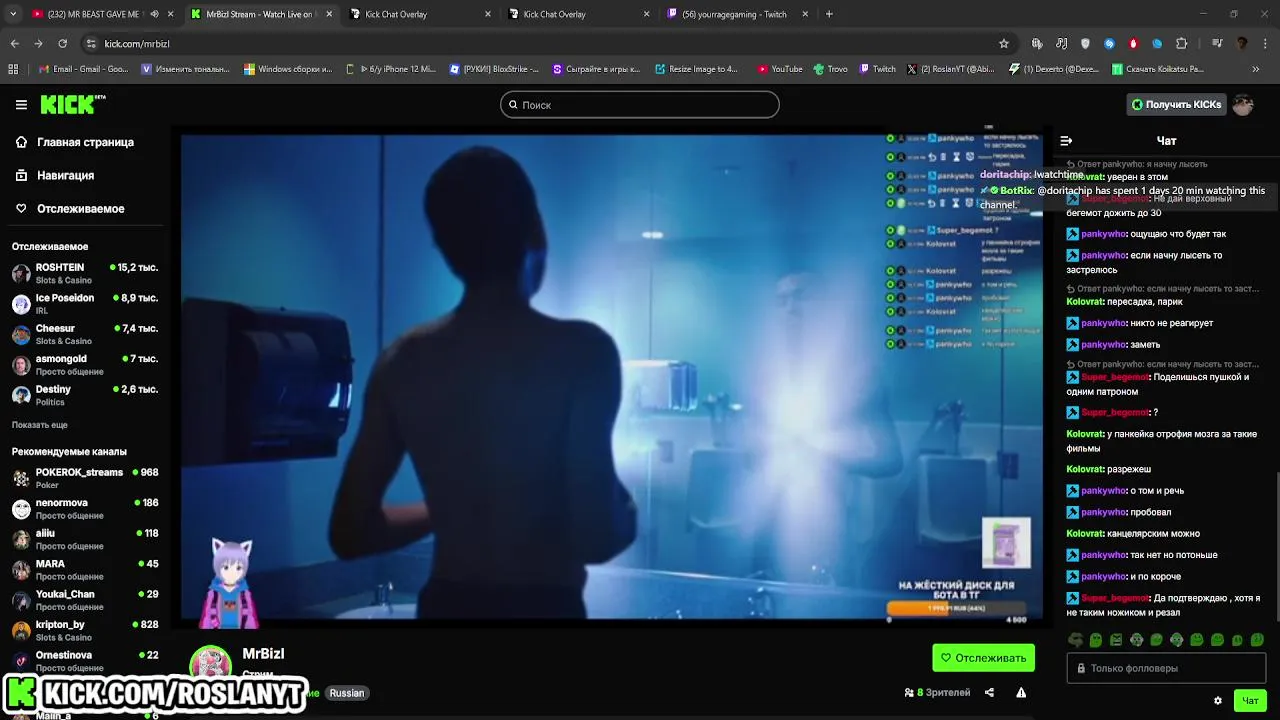Viewport: 1280px width, 720px height.
Task: Open the YouTube bookmark
Action: coord(779,69)
